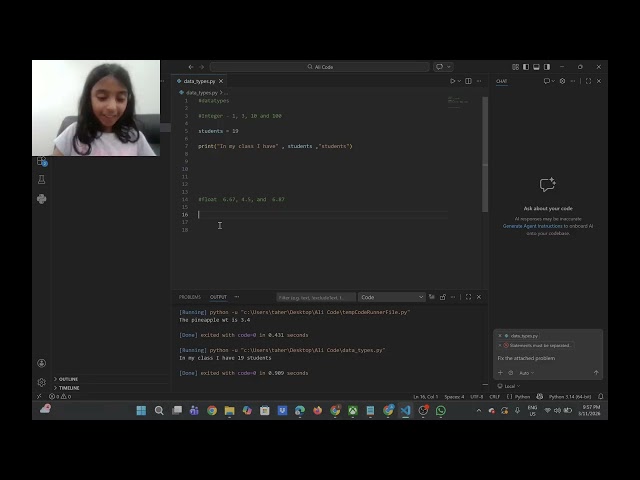
Task: Open the Generate Agent Instructions link
Action: [532, 226]
